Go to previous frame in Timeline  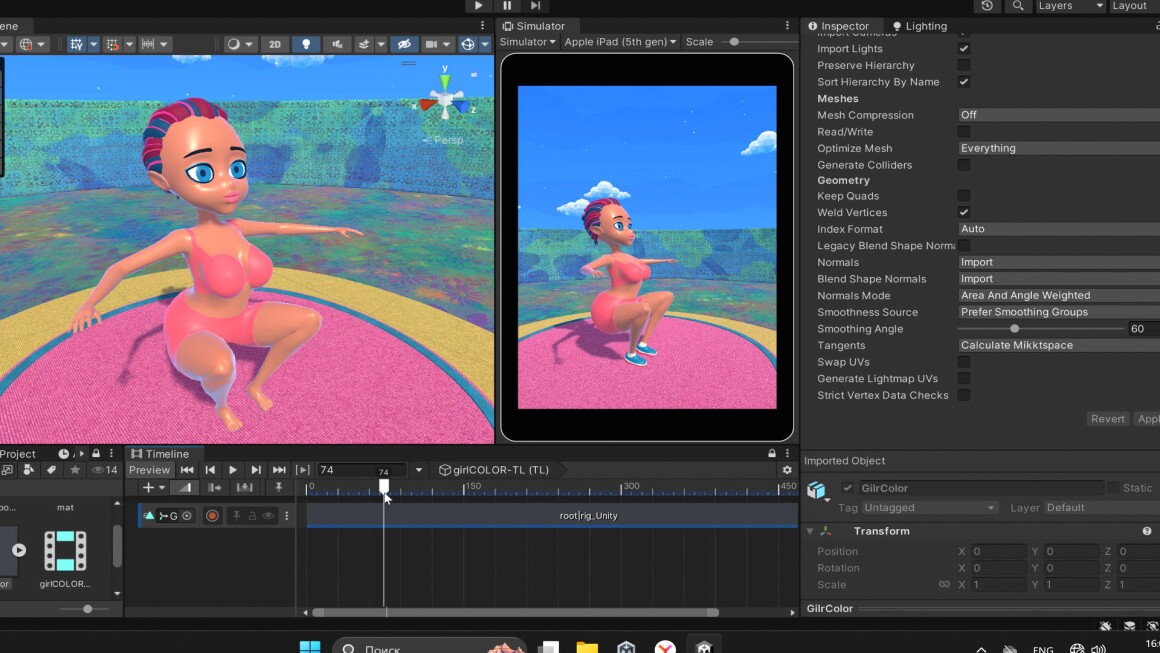coord(210,470)
